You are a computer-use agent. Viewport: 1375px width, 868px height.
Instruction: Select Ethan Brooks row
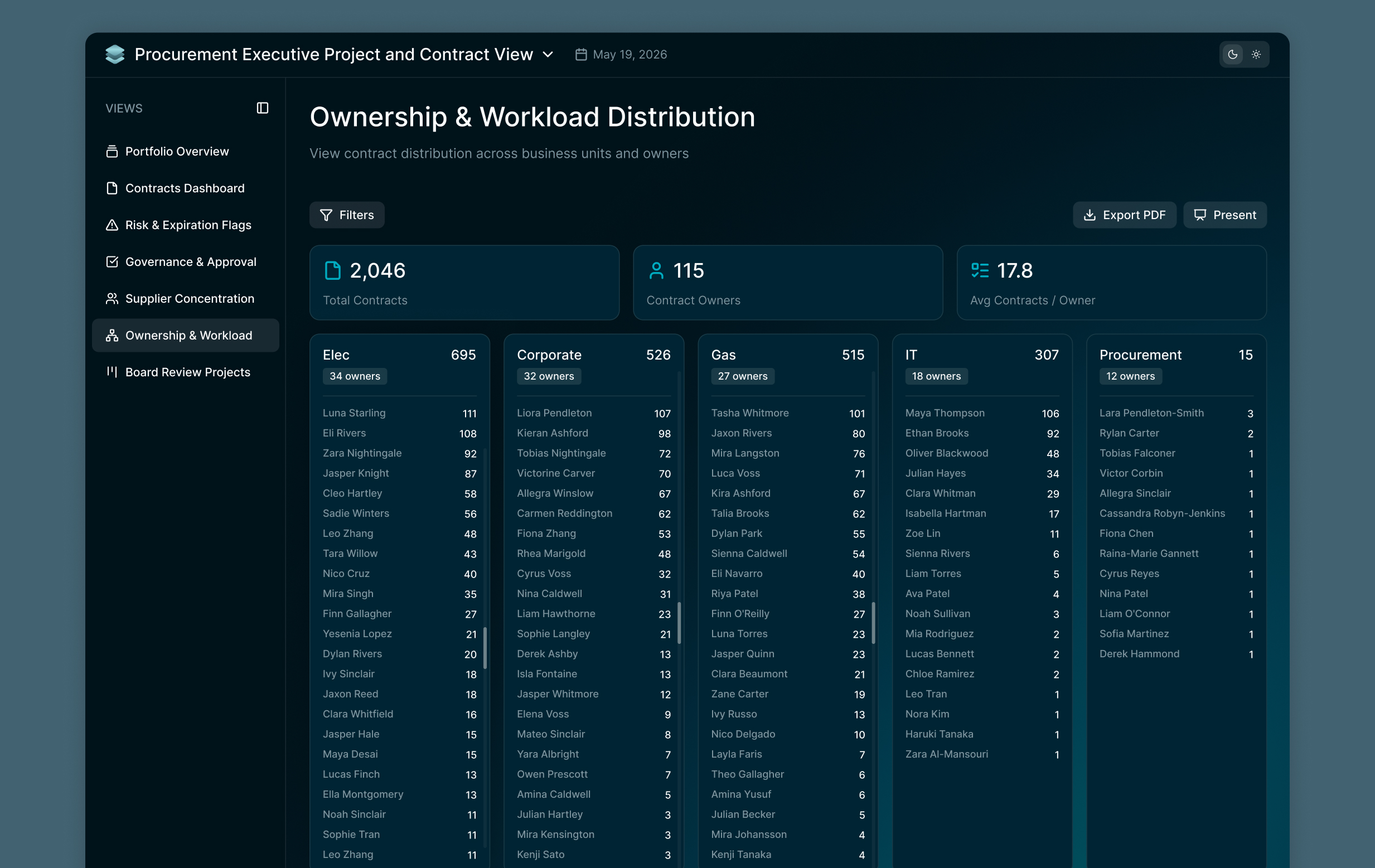(981, 433)
